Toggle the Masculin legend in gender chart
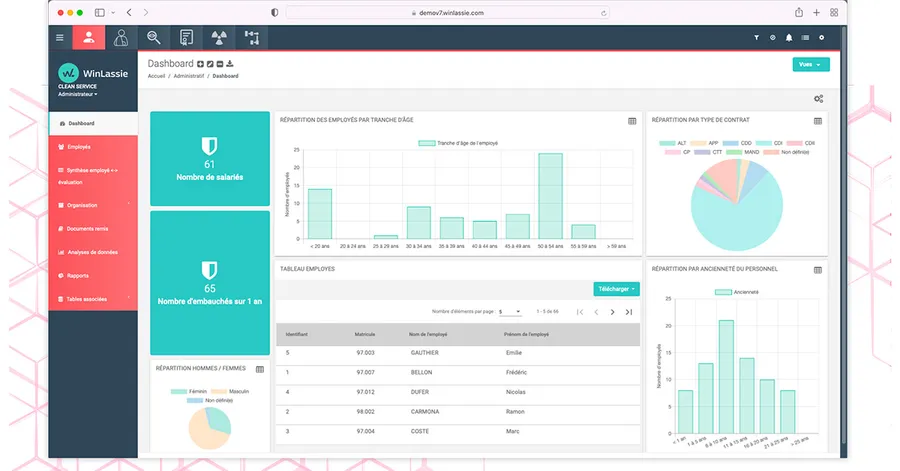Viewport: 900px width, 471px height. [232, 391]
